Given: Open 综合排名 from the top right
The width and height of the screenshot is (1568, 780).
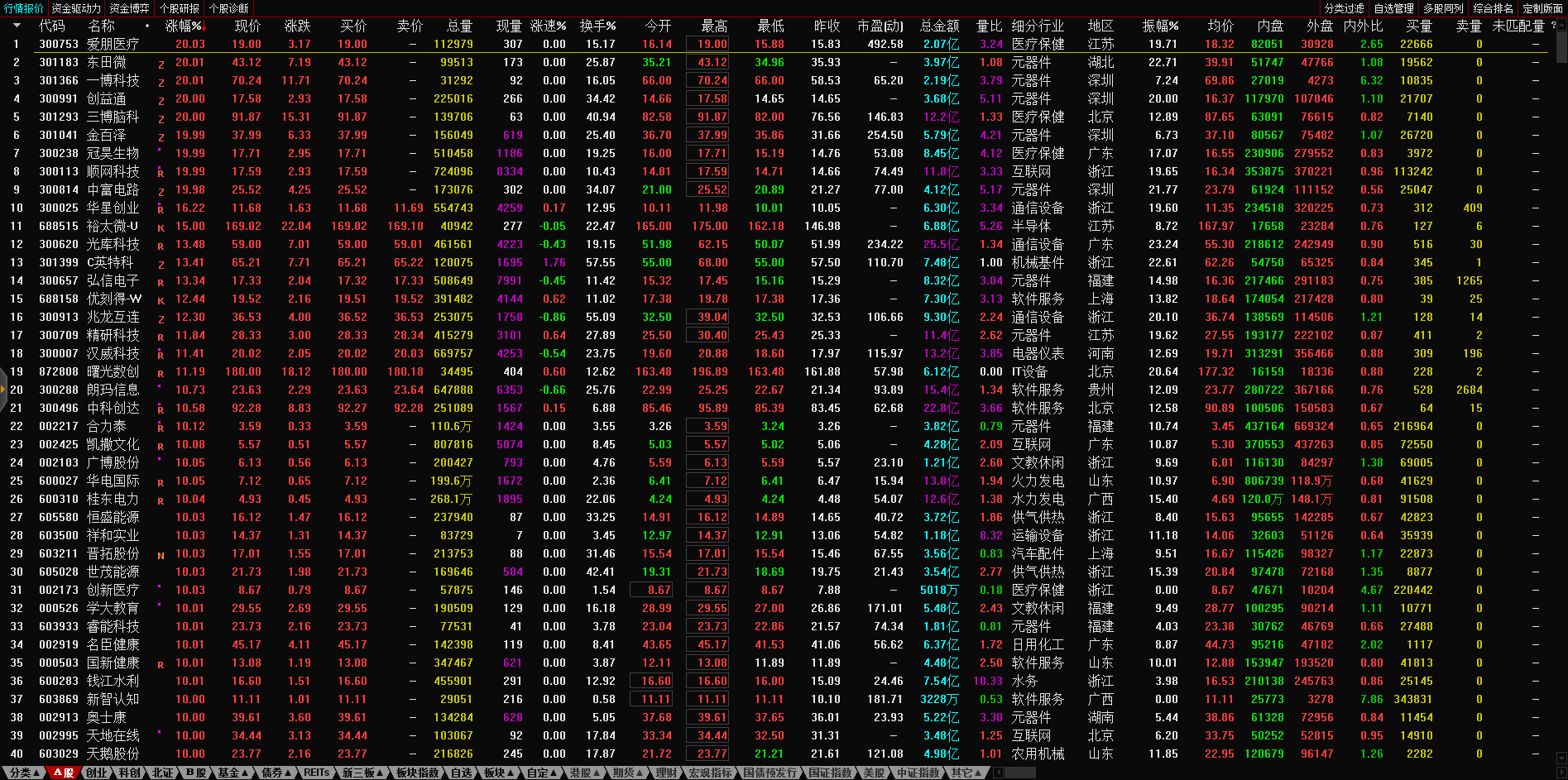Looking at the screenshot, I should pos(1493,8).
